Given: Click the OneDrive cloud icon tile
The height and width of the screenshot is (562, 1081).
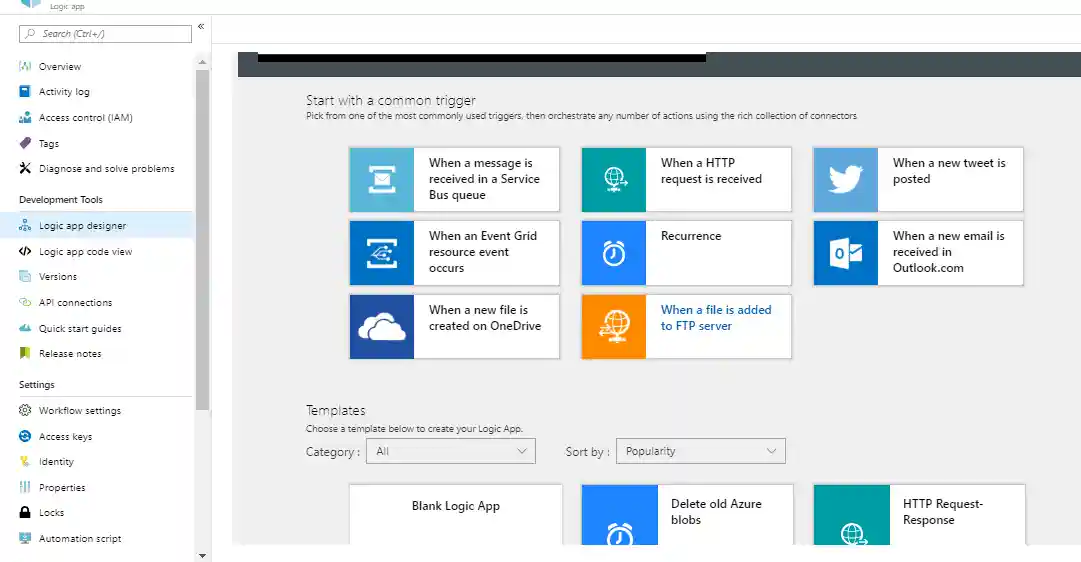Looking at the screenshot, I should click(381, 326).
